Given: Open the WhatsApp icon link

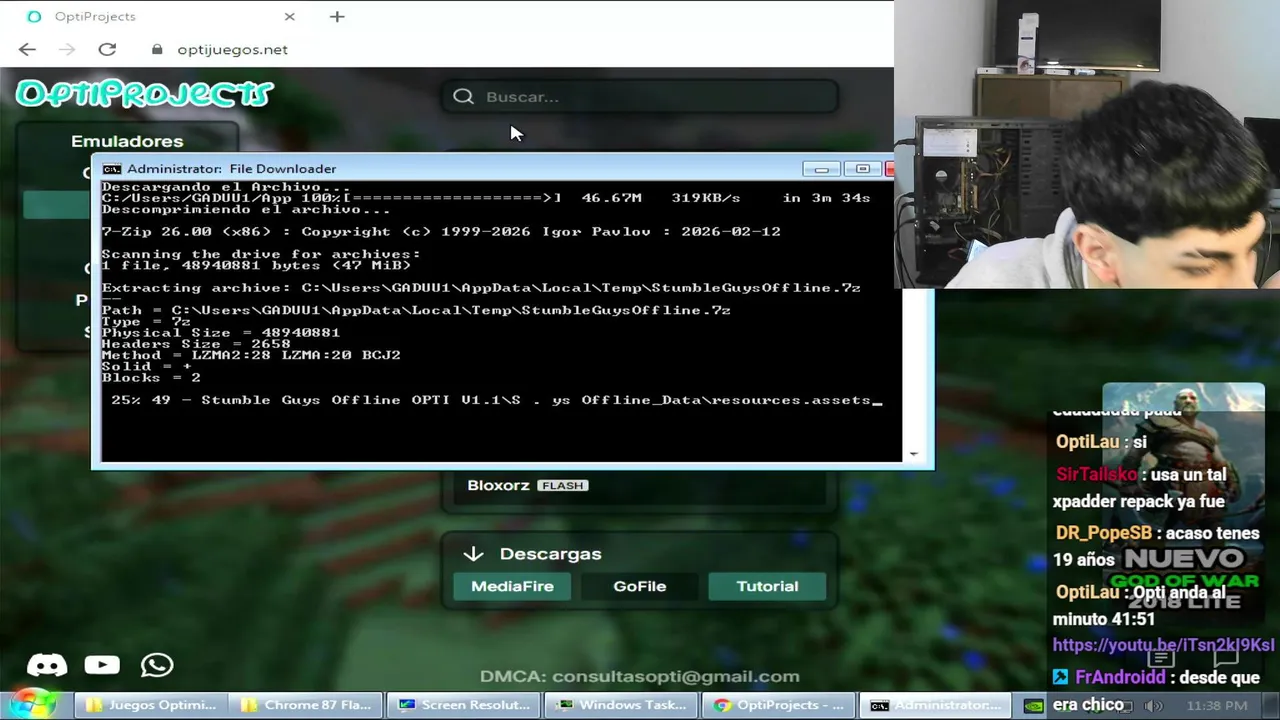Looking at the screenshot, I should [x=157, y=665].
